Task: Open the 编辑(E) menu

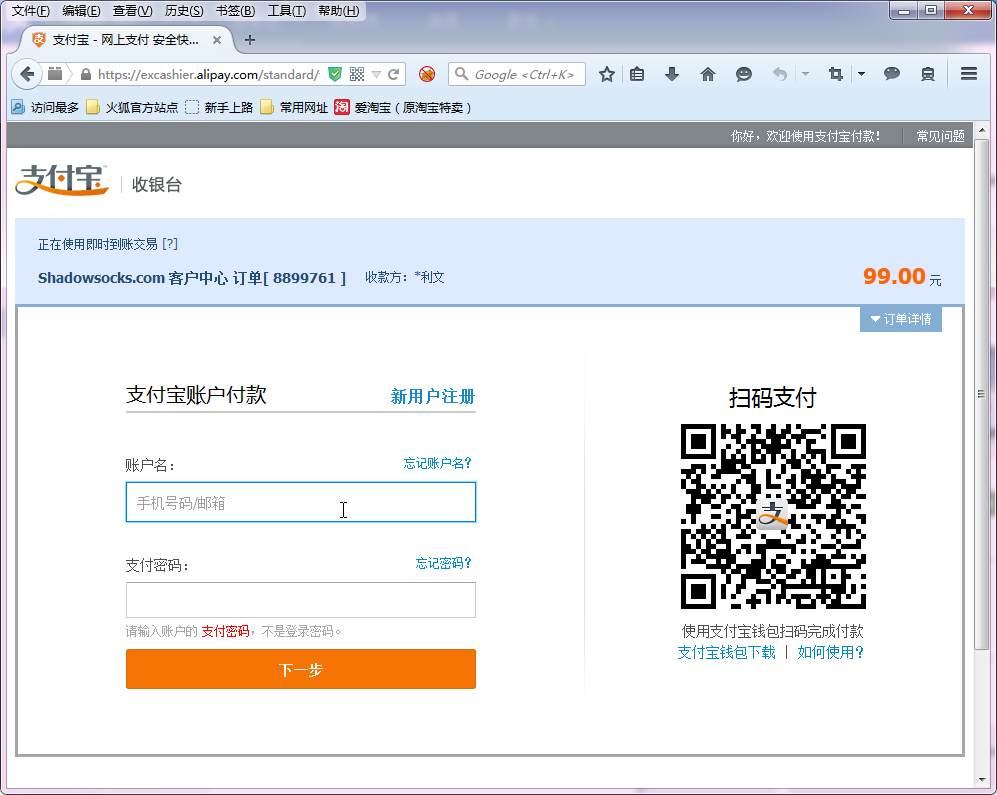Action: tap(81, 11)
